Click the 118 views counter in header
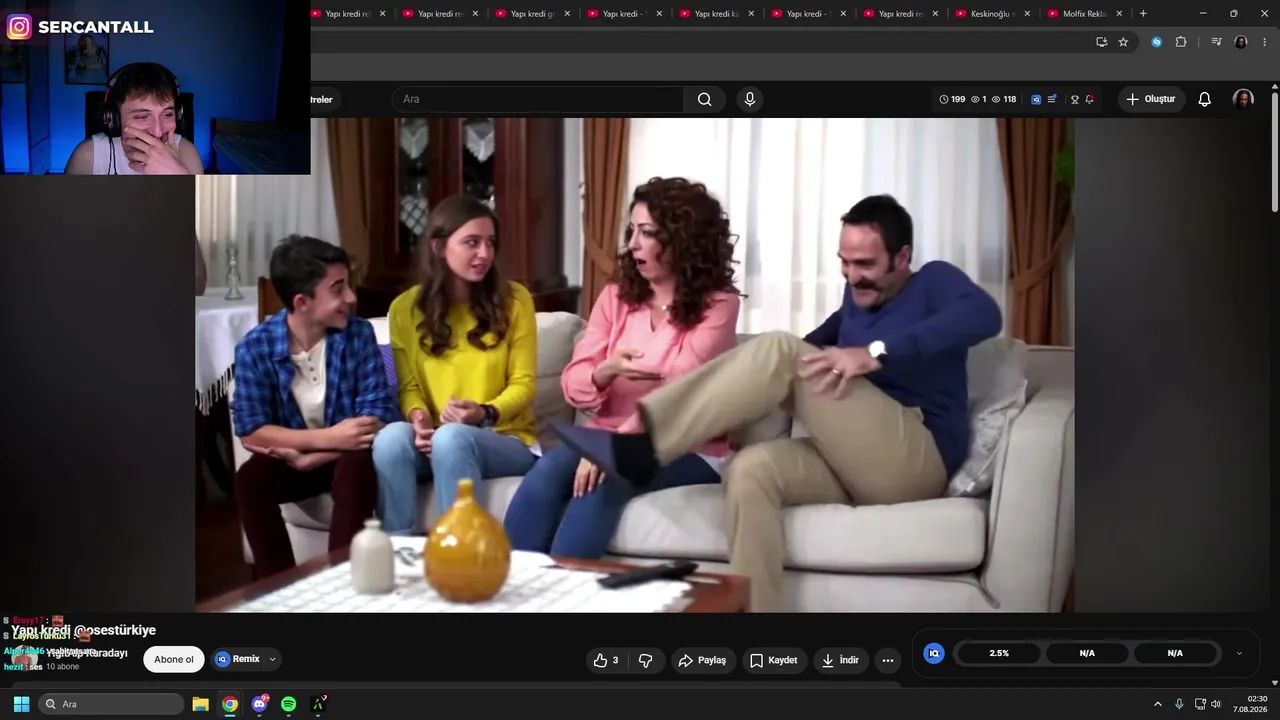 (1003, 99)
